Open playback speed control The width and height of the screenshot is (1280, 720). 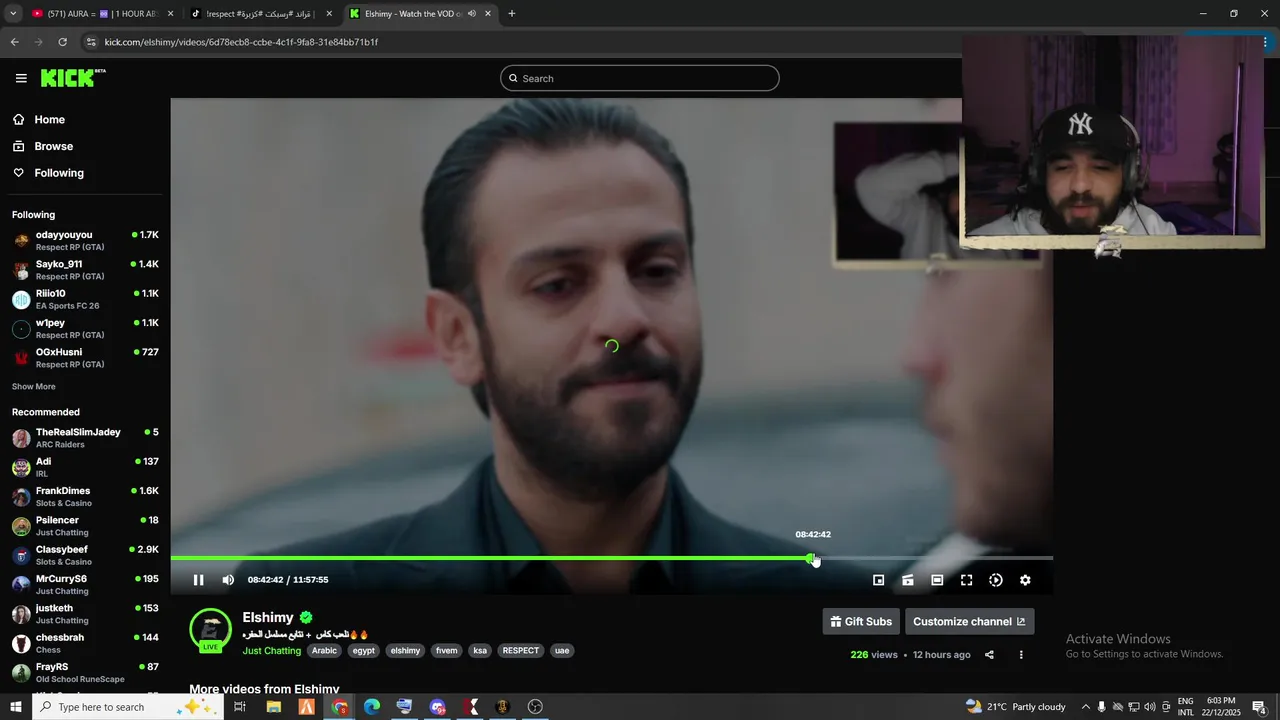(x=996, y=580)
